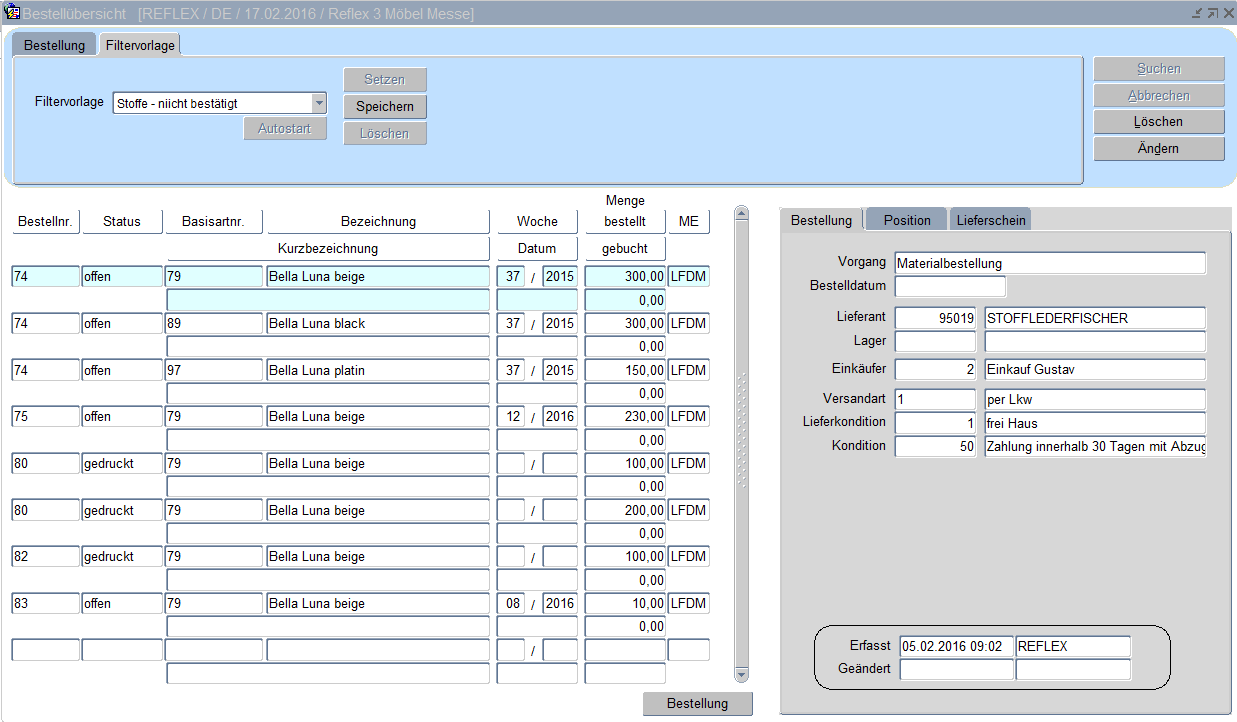Click the scroll down arrow of the order list
The height and width of the screenshot is (722, 1237).
pos(741,675)
